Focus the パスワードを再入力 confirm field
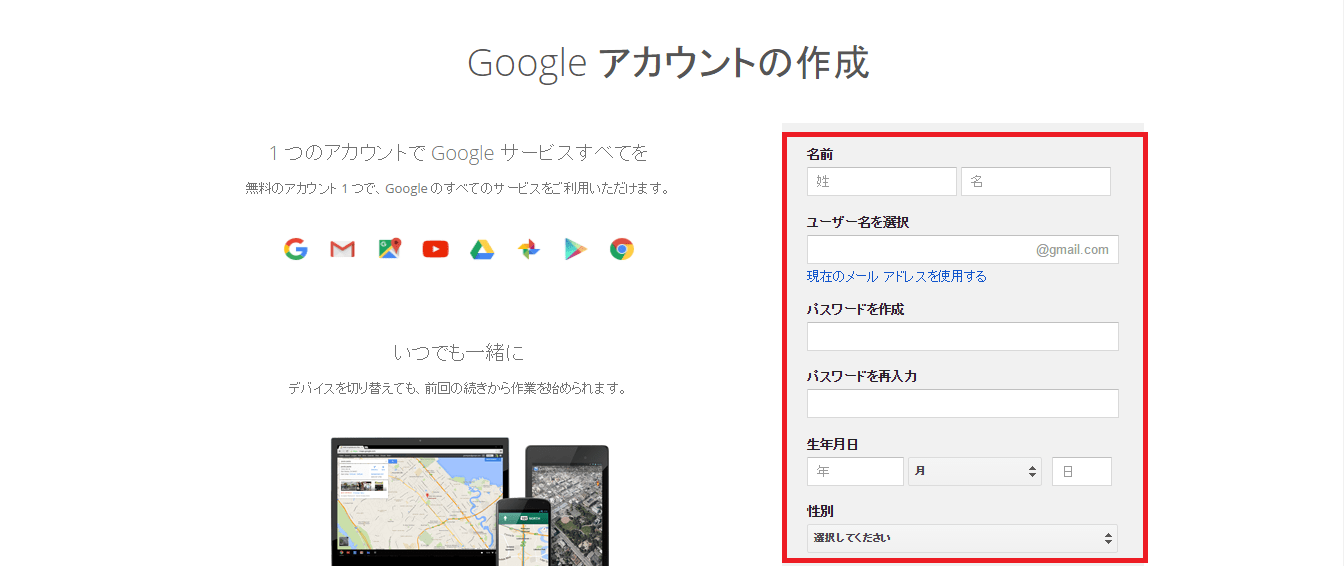Screen dimensions: 1344x566 click(963, 403)
